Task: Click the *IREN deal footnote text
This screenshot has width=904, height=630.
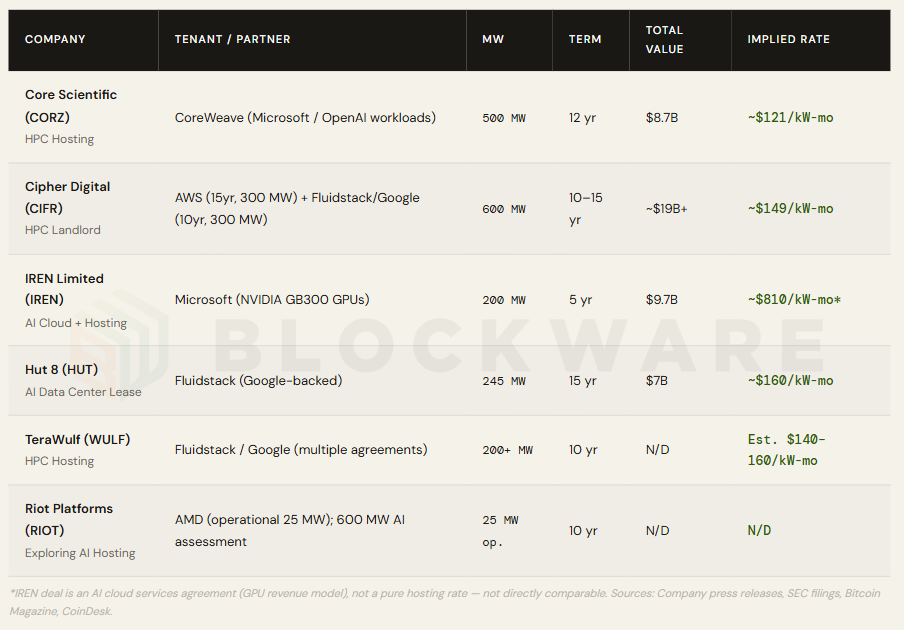Action: point(445,602)
